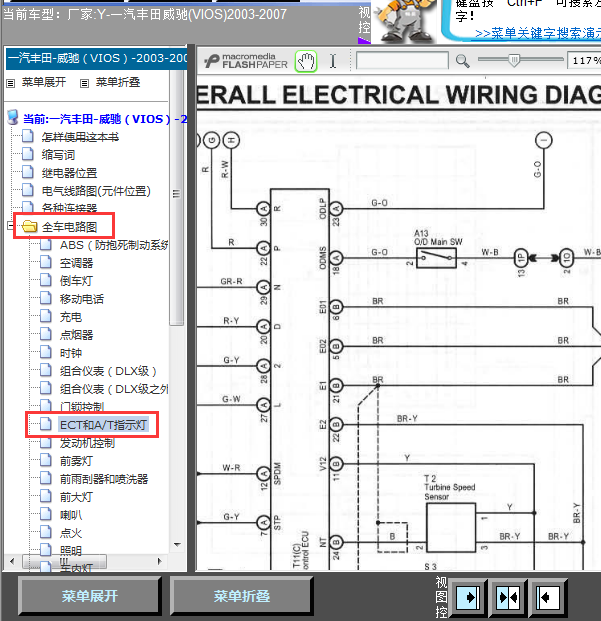Viewport: 601px width, 621px height.
Task: Click the center-split view control button
Action: pos(508,597)
